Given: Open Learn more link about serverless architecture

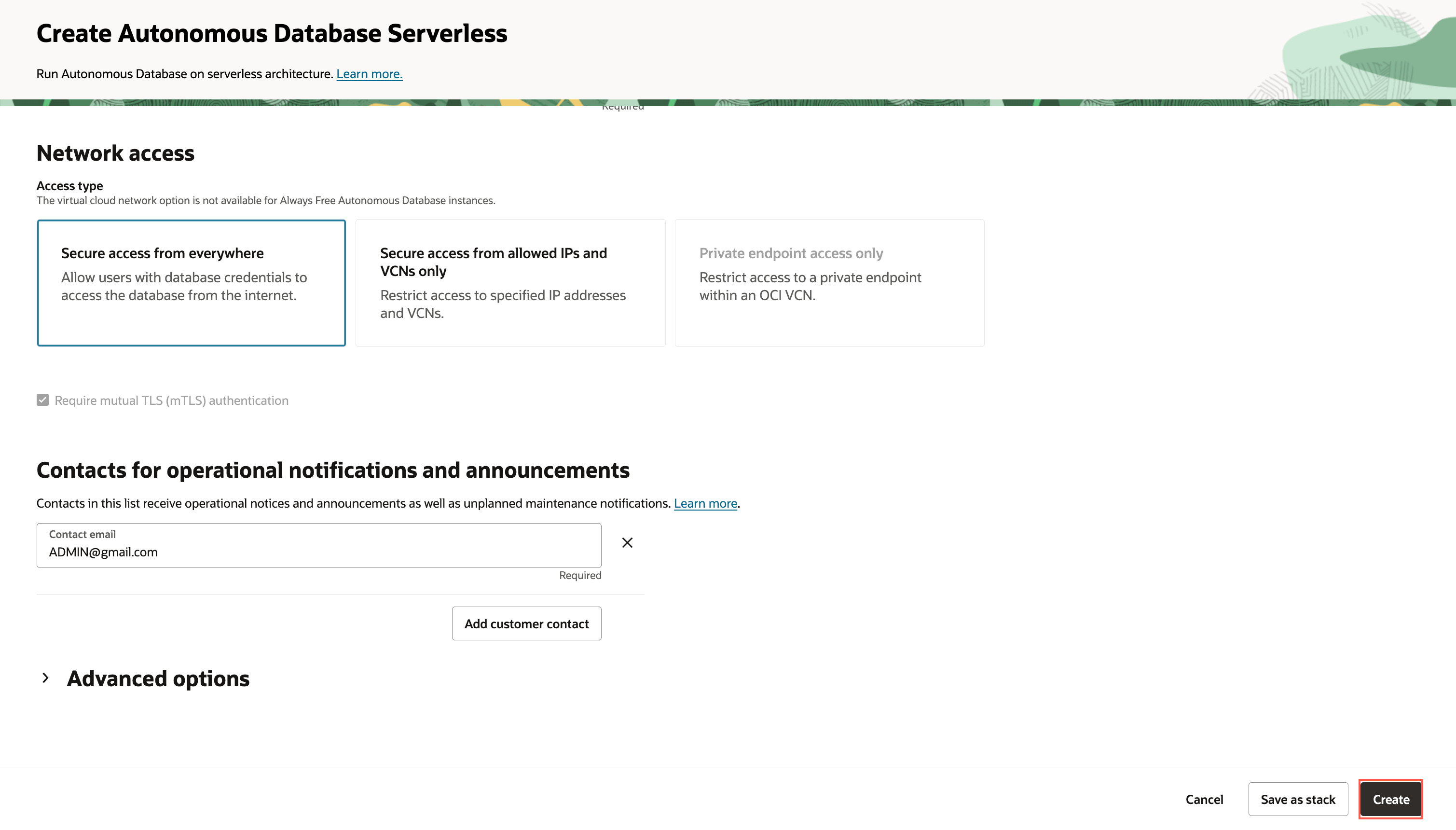Looking at the screenshot, I should tap(369, 74).
